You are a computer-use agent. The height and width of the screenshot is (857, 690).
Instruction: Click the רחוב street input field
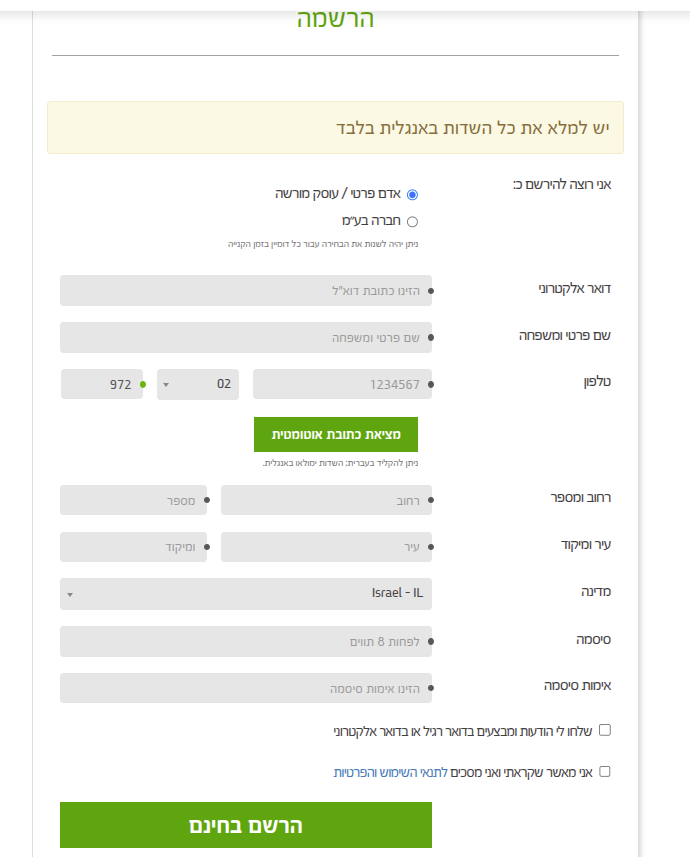tap(326, 500)
